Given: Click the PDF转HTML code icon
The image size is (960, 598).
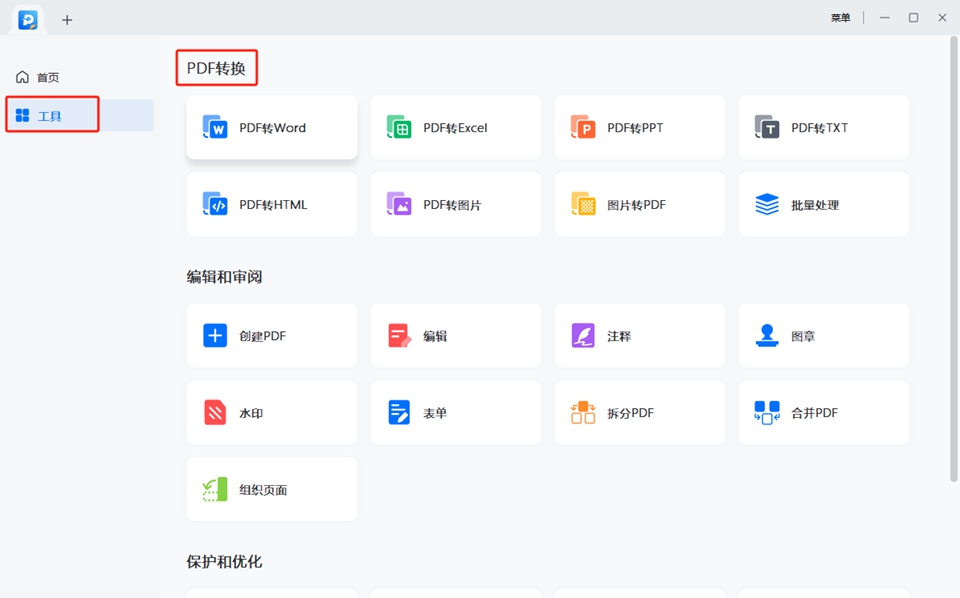Looking at the screenshot, I should click(x=215, y=204).
